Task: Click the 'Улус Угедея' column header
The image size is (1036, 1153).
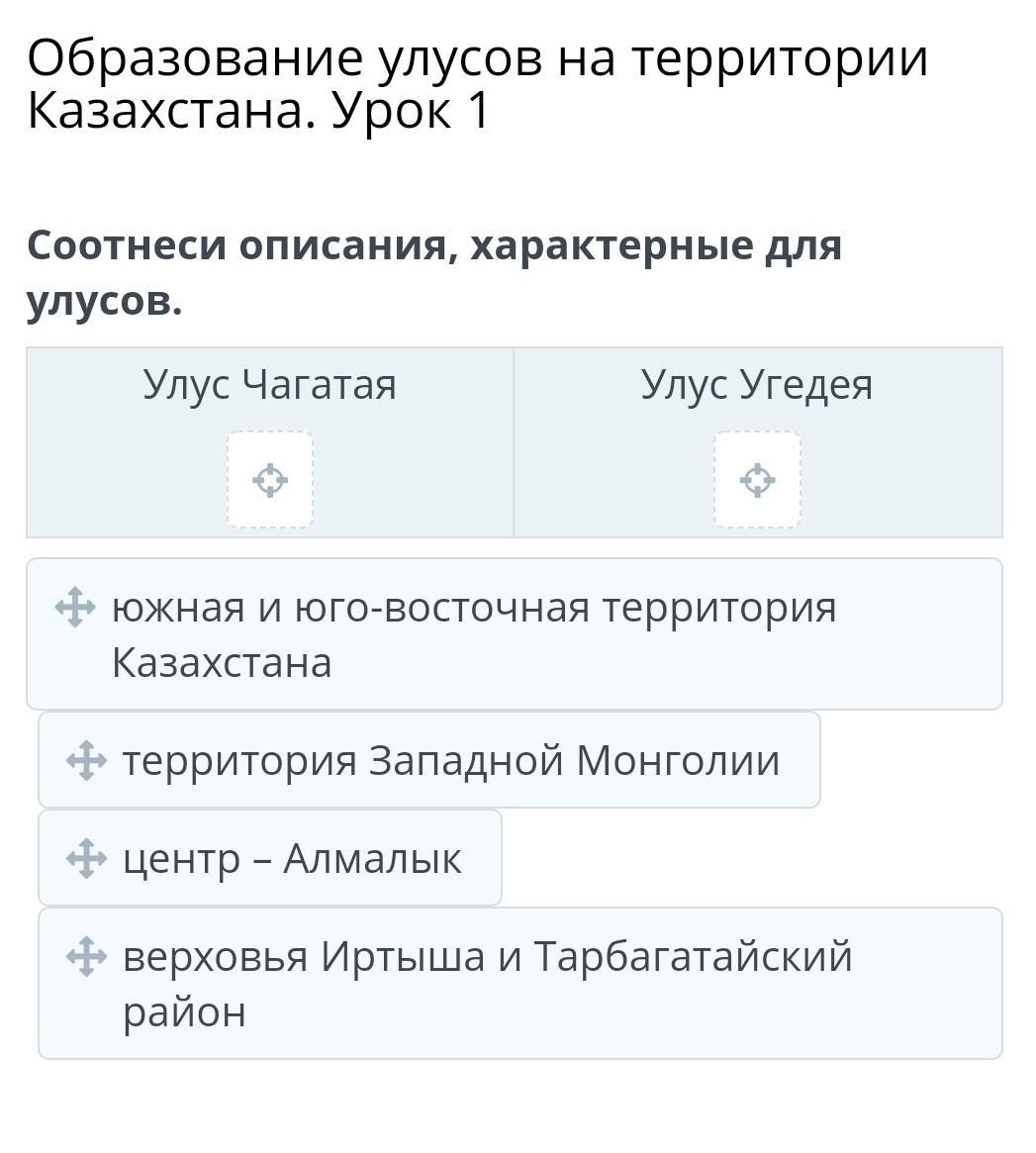Action: [x=757, y=385]
